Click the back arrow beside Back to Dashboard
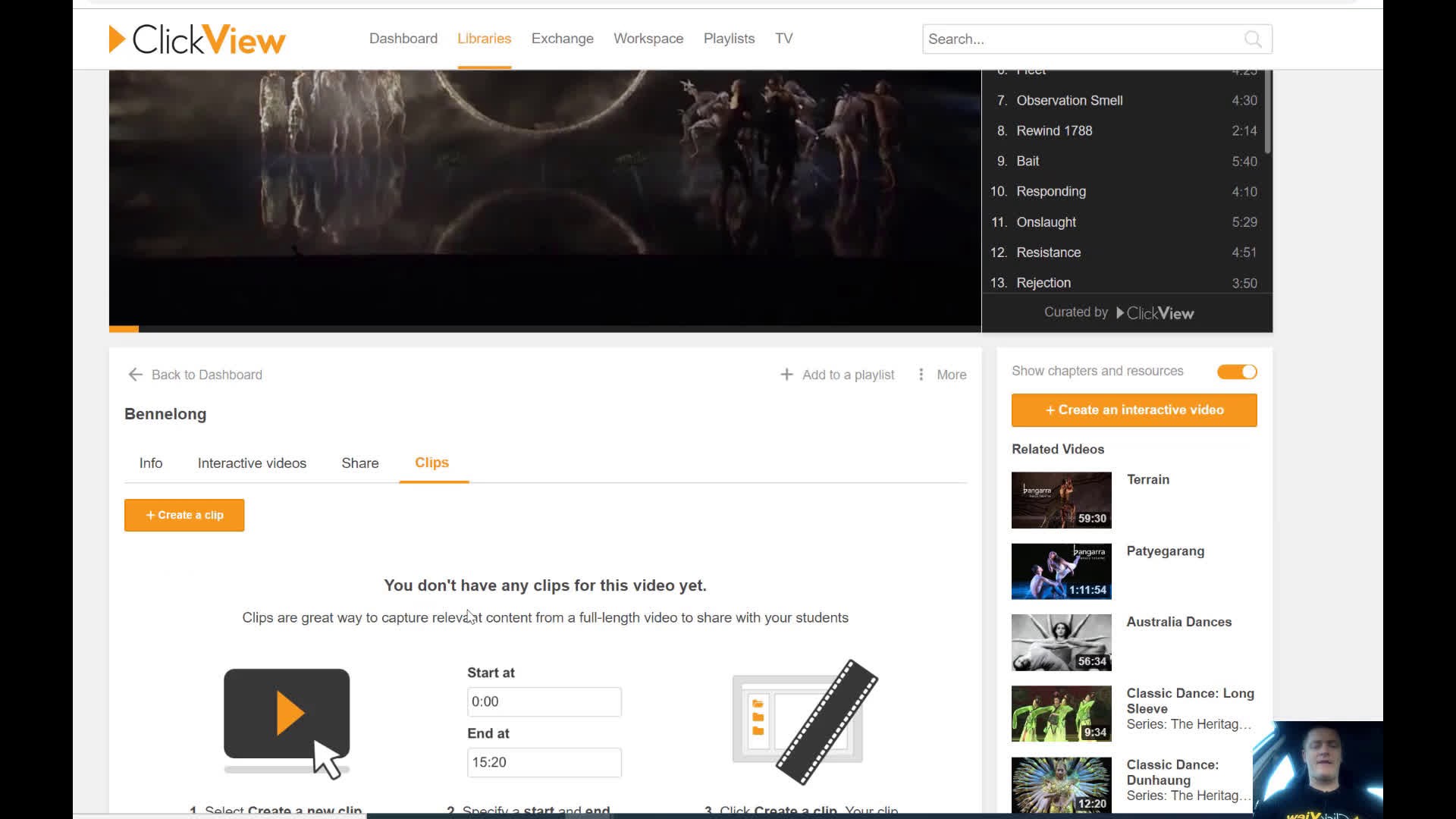 point(136,375)
